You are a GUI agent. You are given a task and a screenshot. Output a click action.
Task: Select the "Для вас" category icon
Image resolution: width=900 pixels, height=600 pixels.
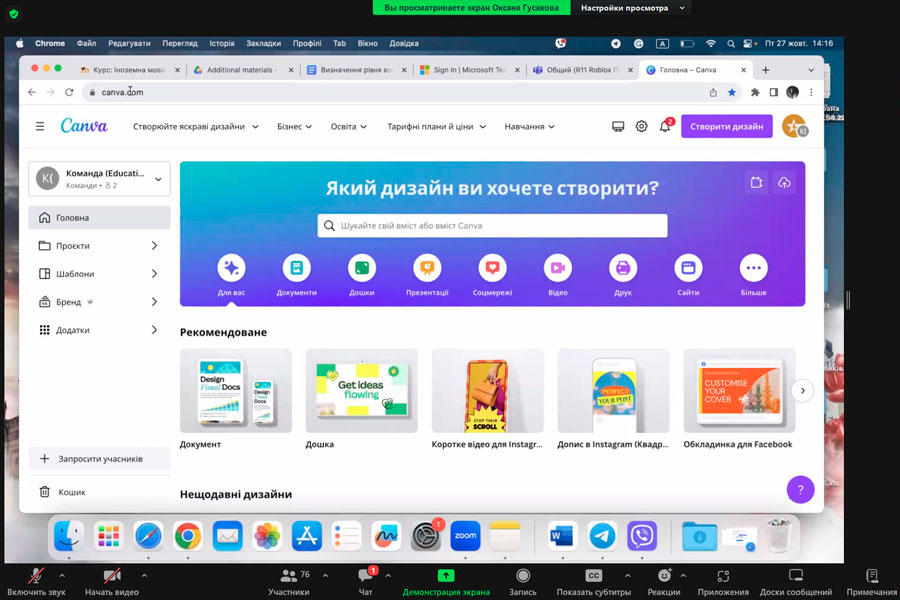pos(231,268)
